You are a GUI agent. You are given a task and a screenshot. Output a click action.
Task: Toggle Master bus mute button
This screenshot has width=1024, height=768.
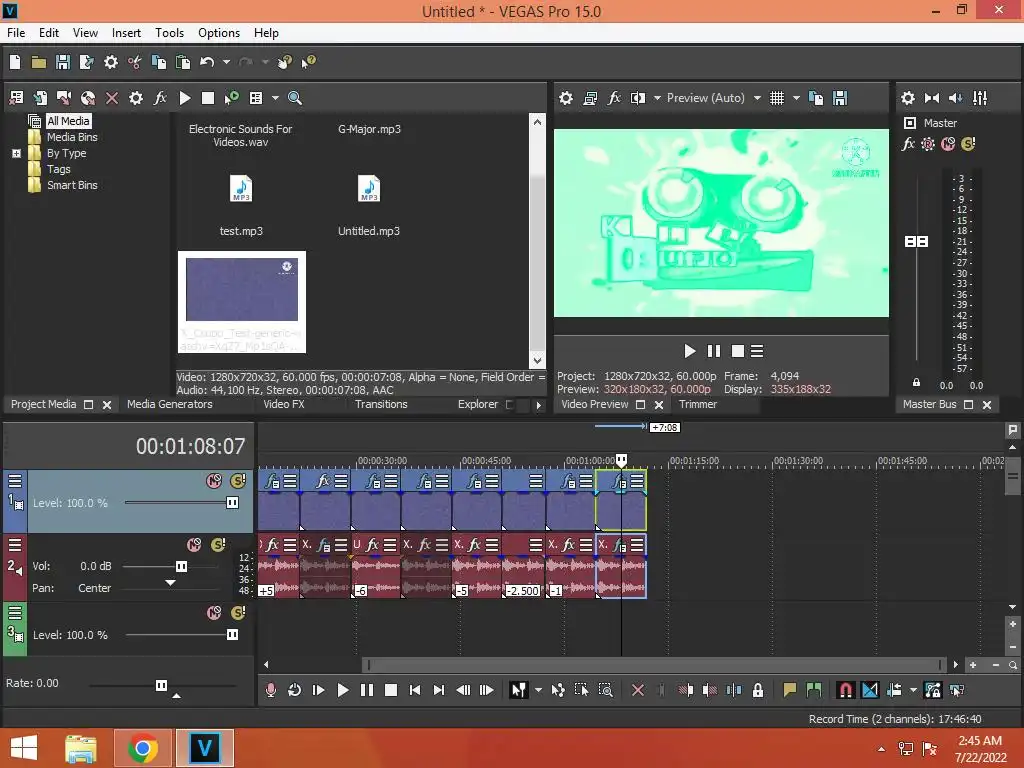pos(948,144)
